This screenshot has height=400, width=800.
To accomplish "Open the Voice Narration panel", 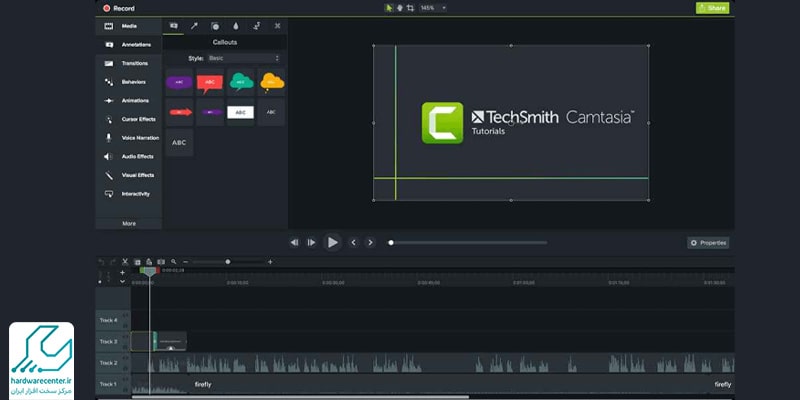I will click(x=129, y=138).
